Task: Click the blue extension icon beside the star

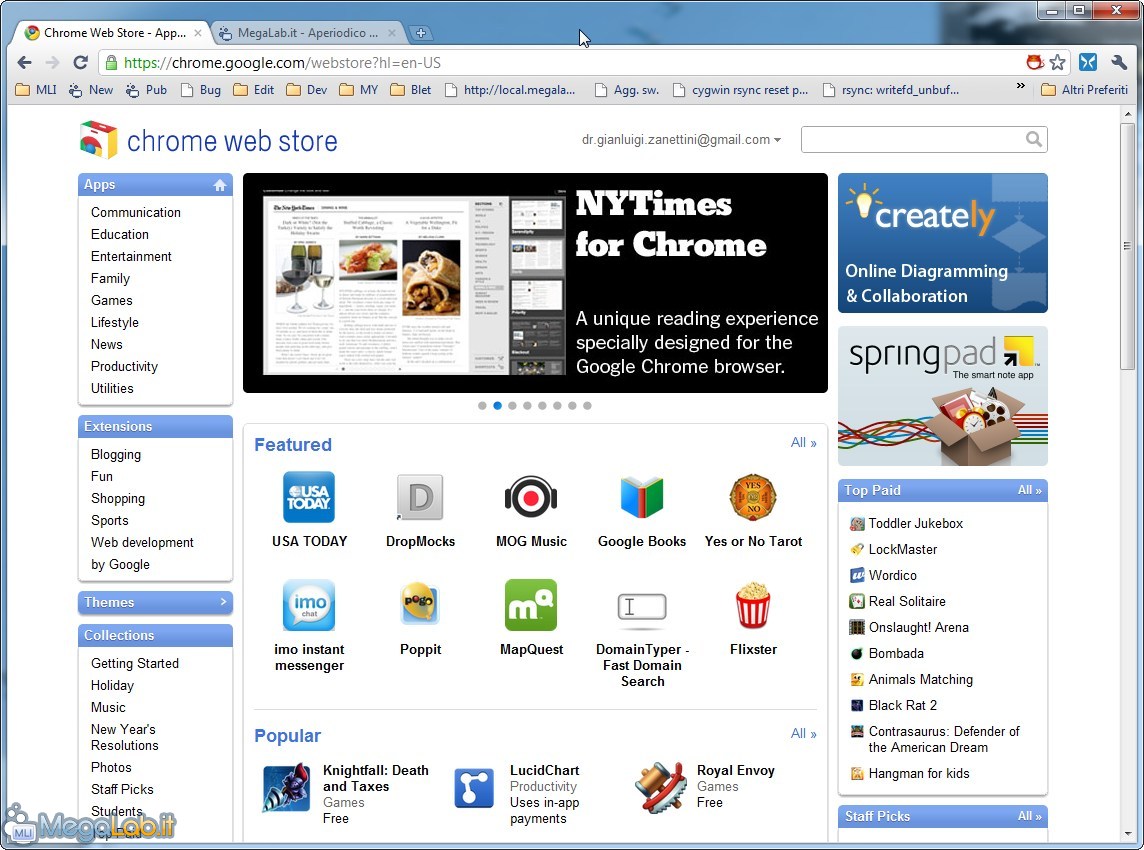Action: click(1088, 63)
